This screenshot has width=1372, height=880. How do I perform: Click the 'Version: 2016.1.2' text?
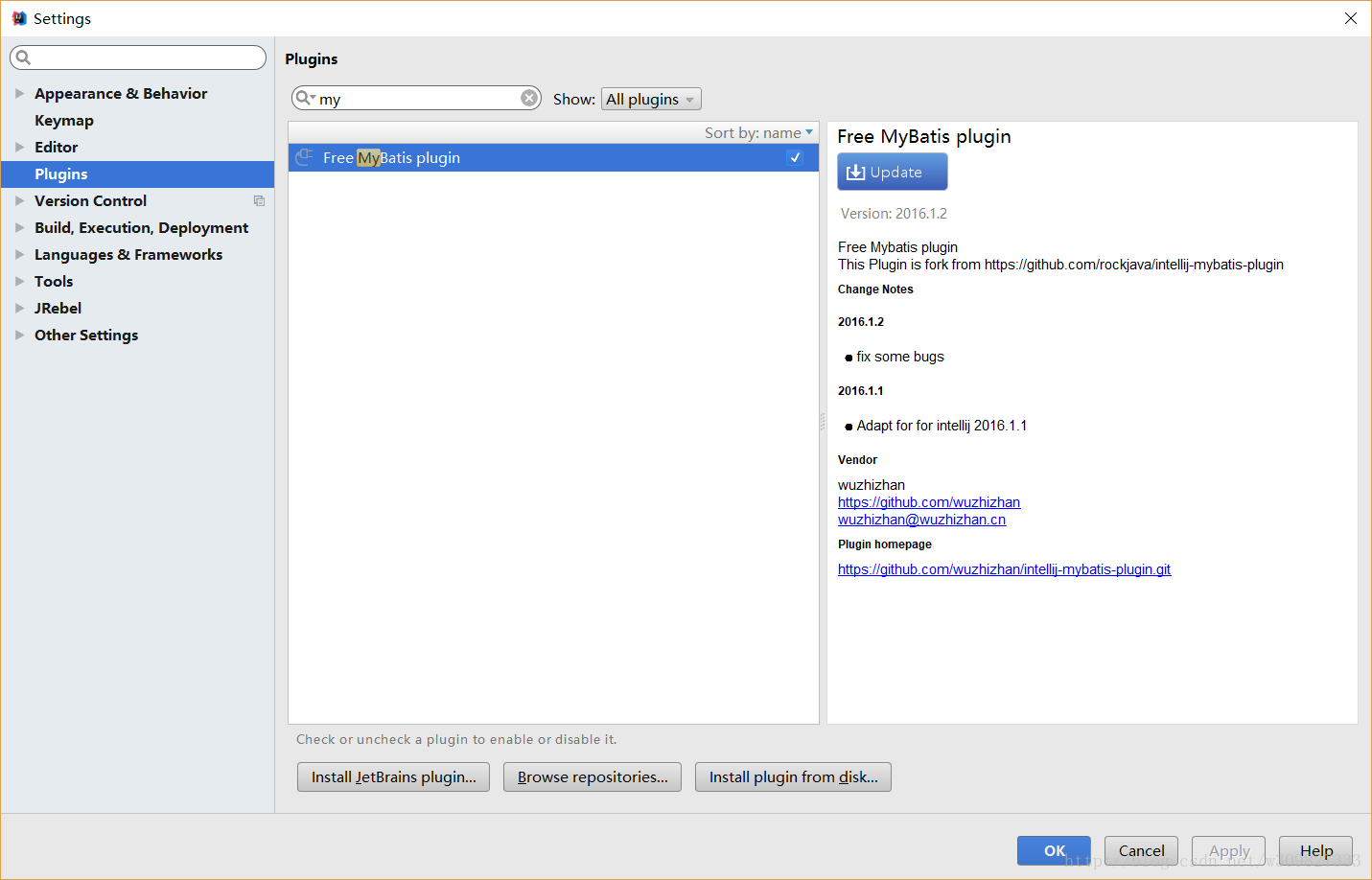[x=894, y=214]
